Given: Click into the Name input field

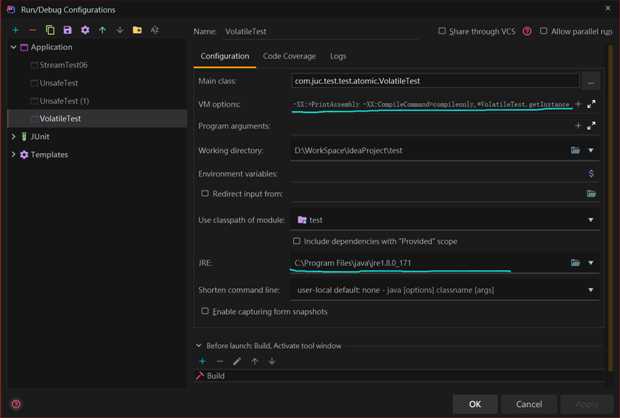Looking at the screenshot, I should [320, 31].
